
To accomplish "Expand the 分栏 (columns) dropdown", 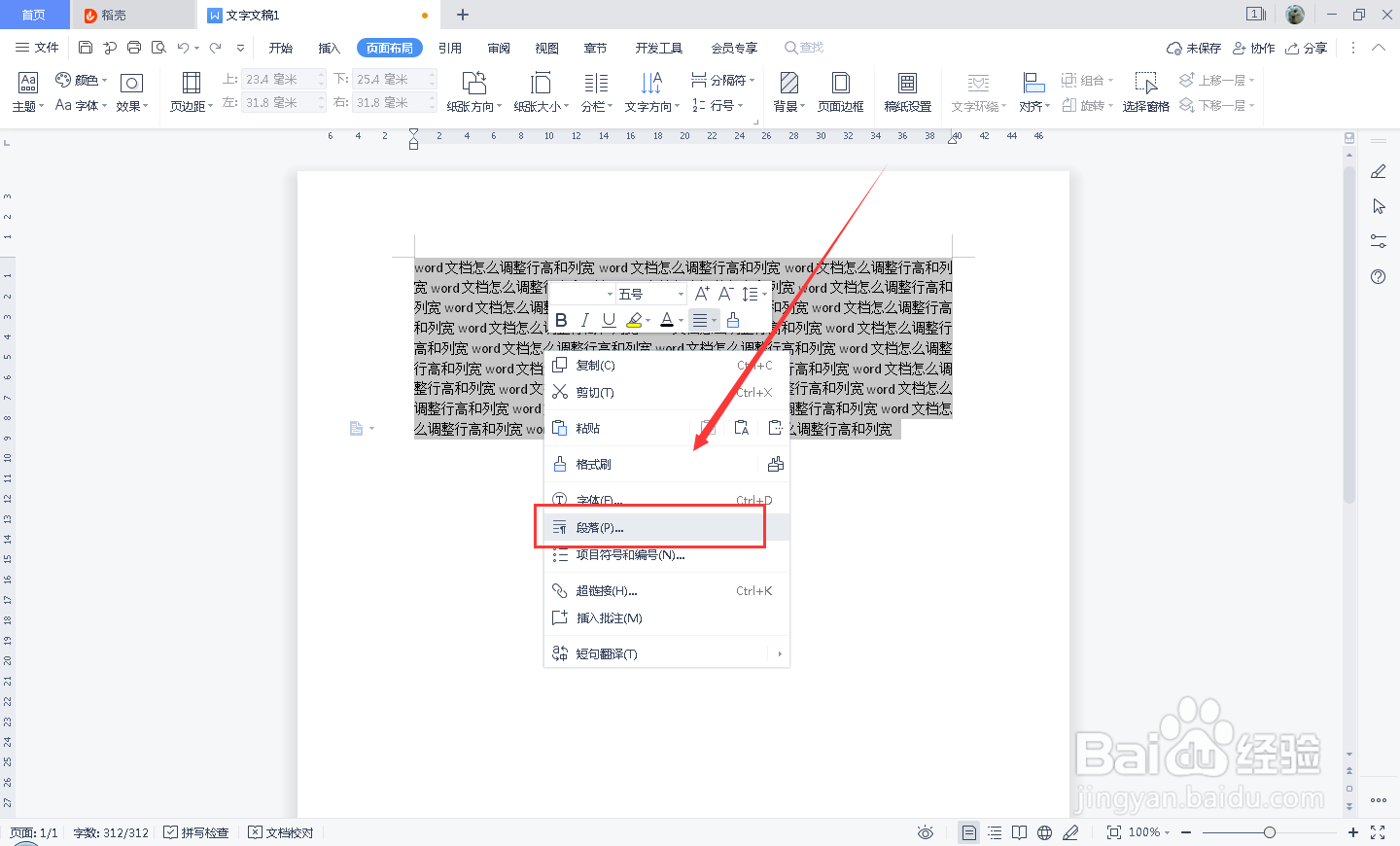I will click(596, 91).
